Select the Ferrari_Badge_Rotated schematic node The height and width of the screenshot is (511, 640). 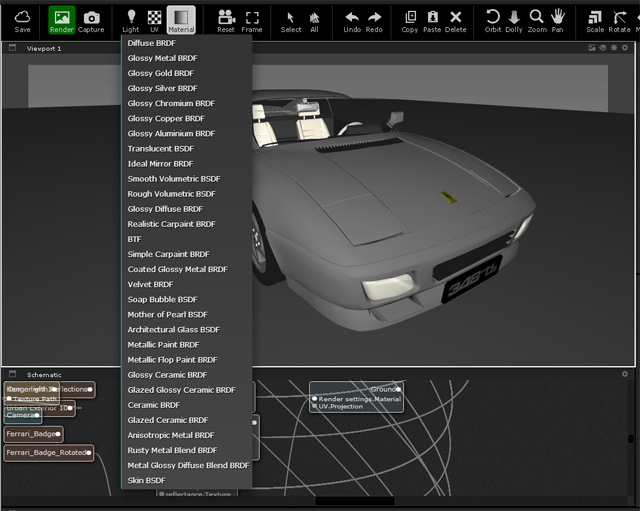[x=49, y=453]
